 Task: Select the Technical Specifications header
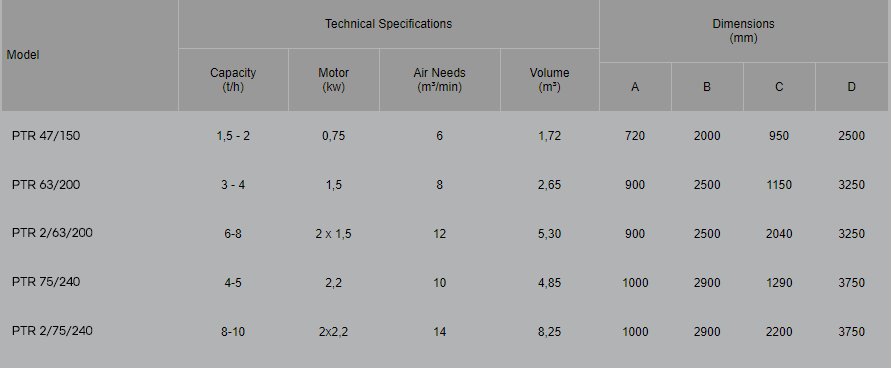click(389, 24)
